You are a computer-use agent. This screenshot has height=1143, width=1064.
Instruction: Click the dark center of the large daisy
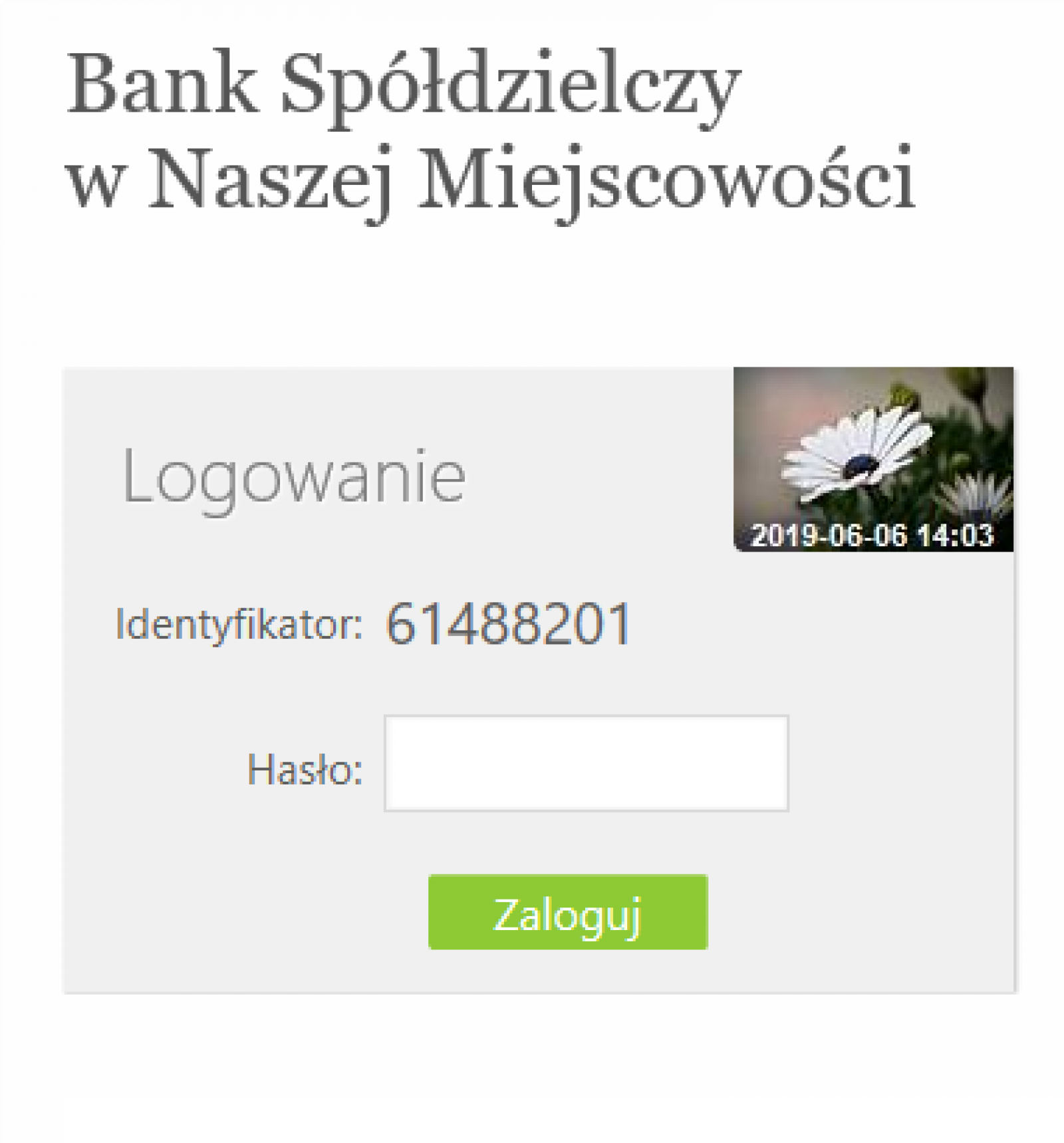click(861, 465)
